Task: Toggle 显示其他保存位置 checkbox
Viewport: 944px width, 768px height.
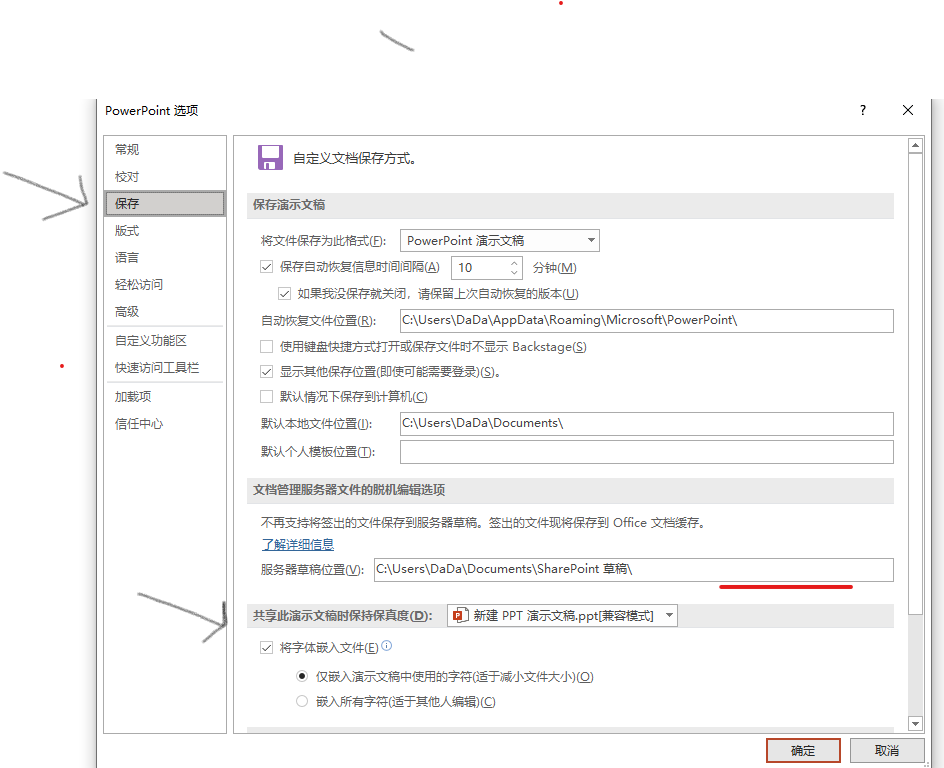Action: click(267, 371)
